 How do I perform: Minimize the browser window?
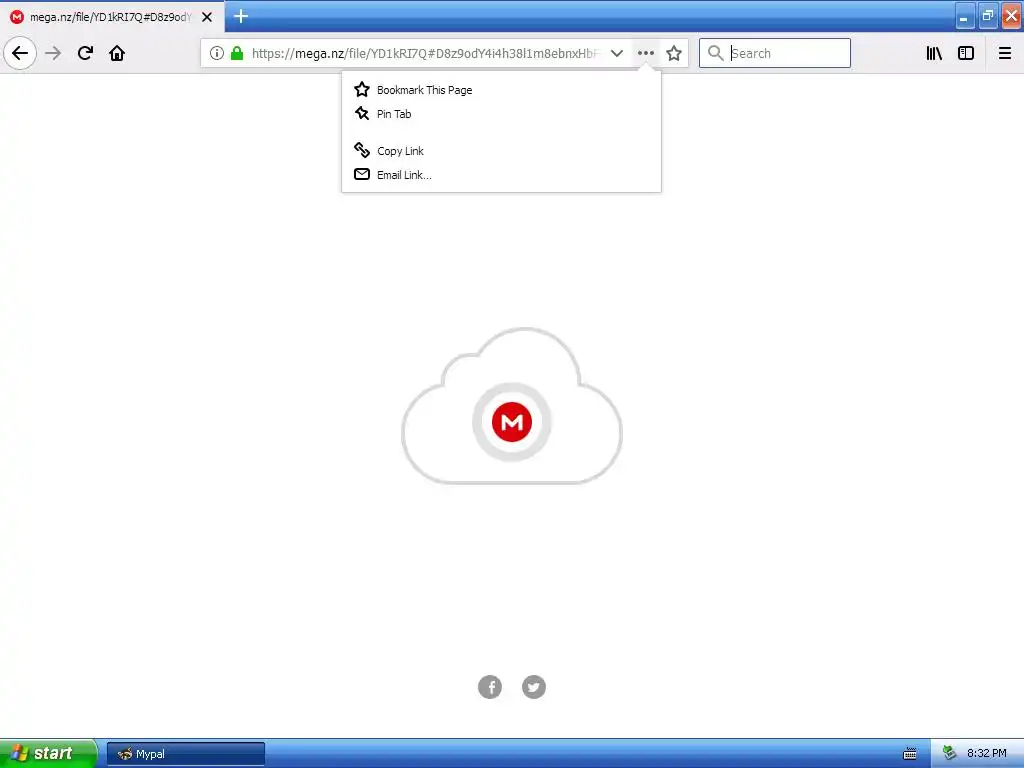click(965, 16)
